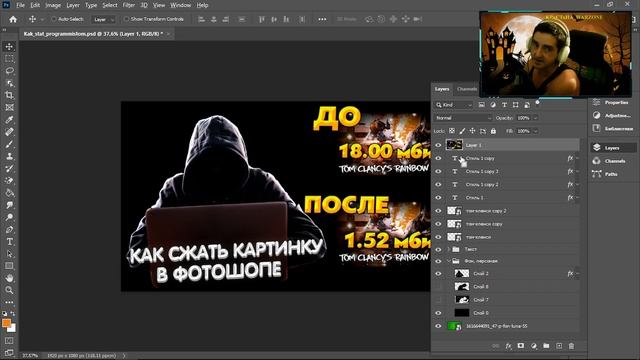Collapse the Фон, персонаж group
640x360 pixels.
[449, 261]
